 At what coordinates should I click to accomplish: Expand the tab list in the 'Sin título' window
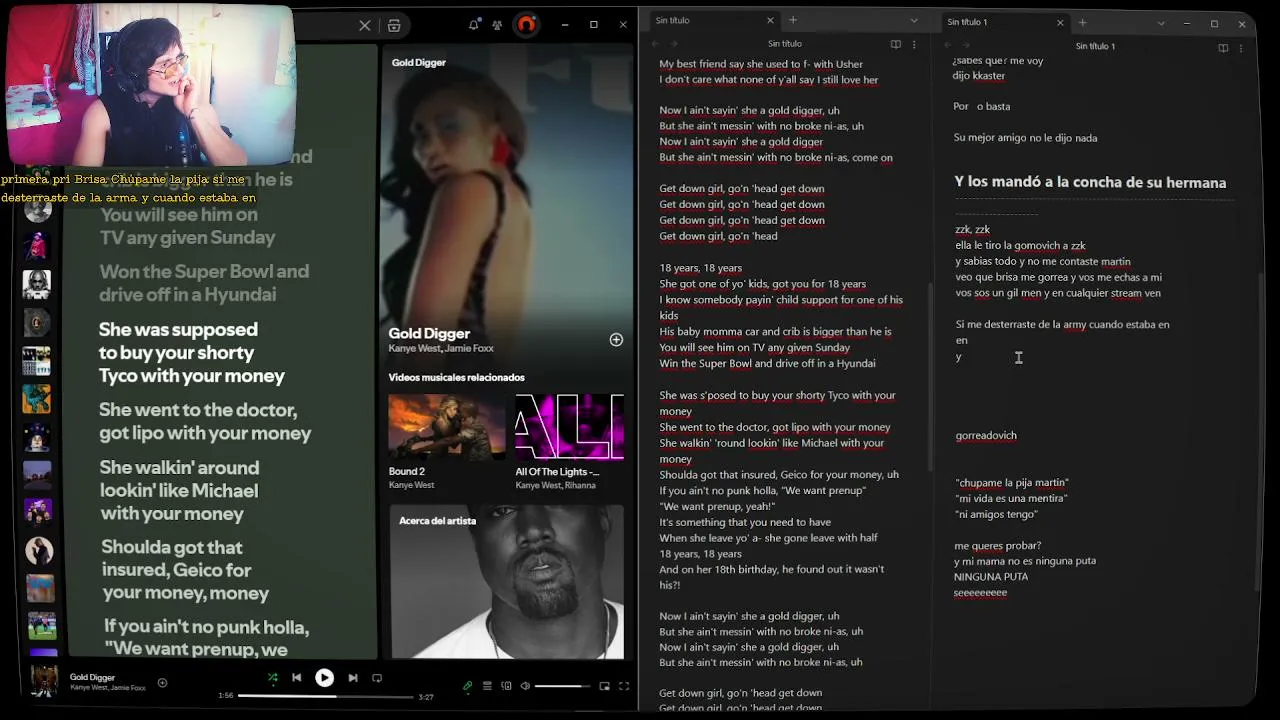coord(914,21)
